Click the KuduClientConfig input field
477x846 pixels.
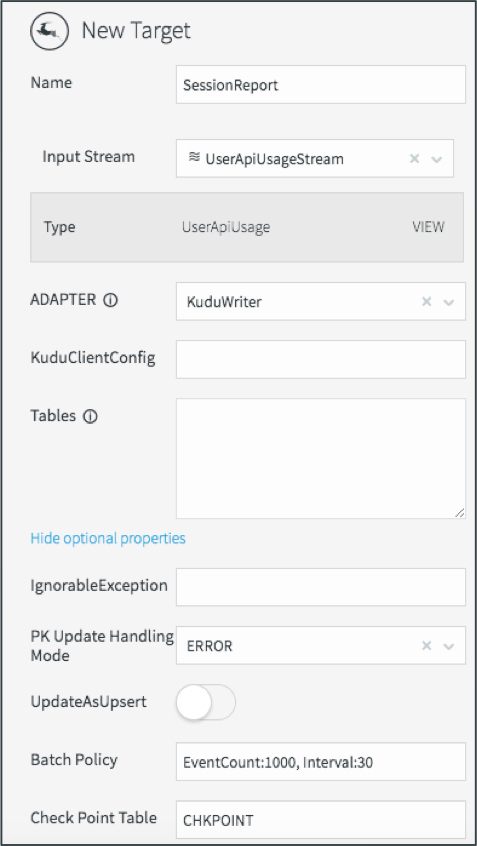pos(321,359)
